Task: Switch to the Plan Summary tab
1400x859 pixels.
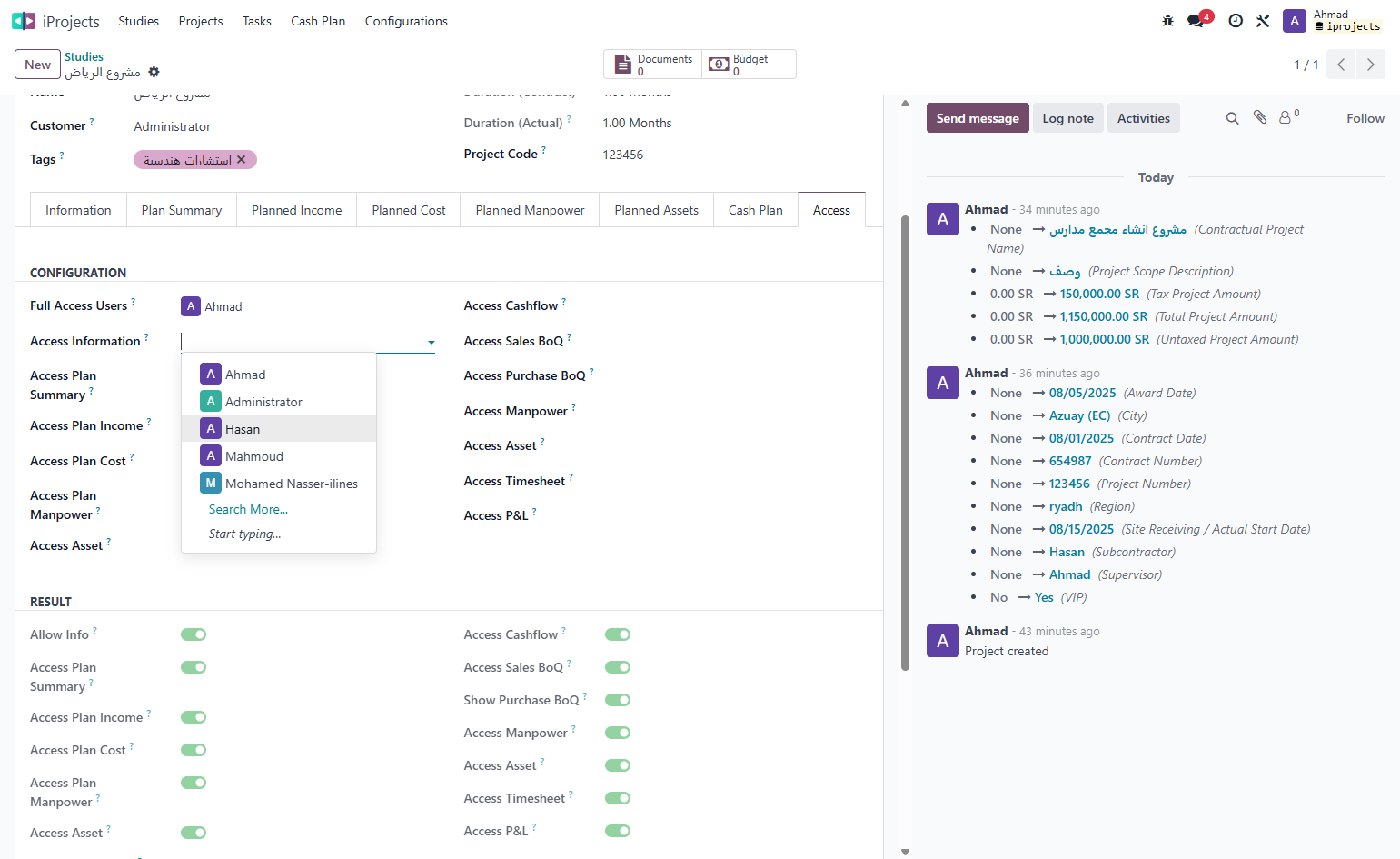Action: 182,210
